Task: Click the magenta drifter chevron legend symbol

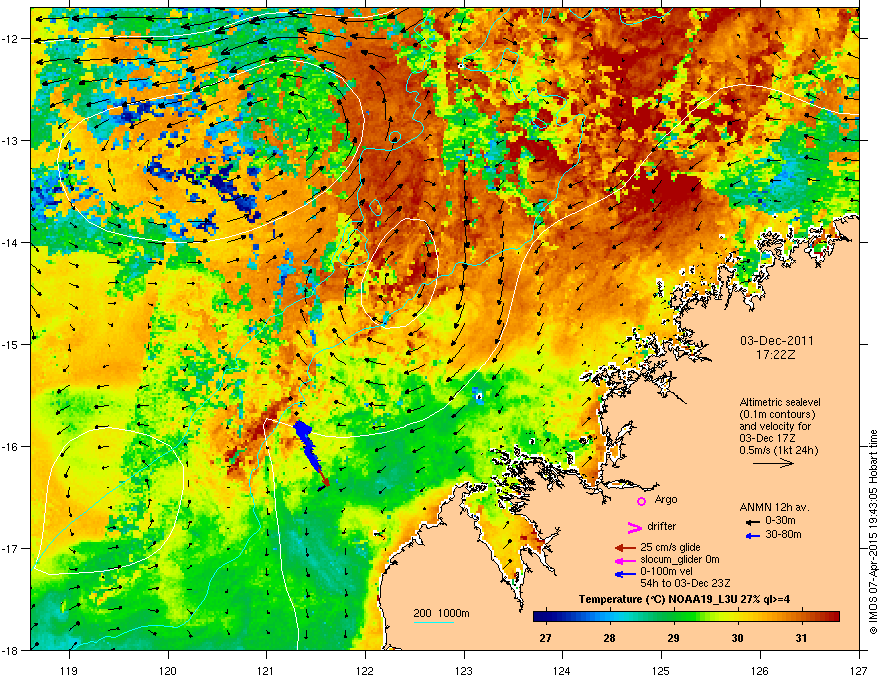Action: pos(634,527)
